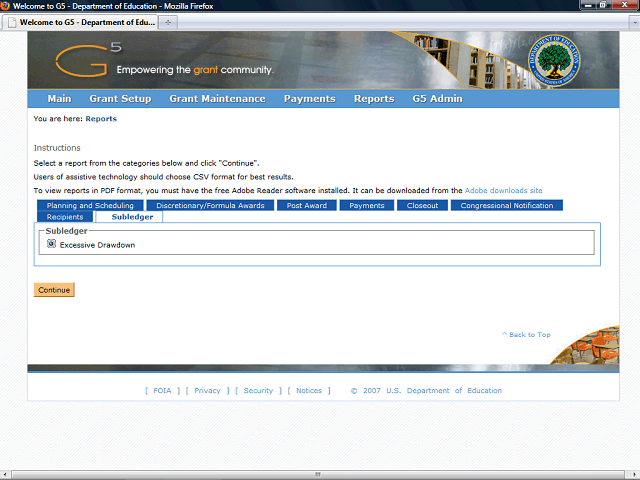Restore down the Firefox window
Screen dimensions: 640x480
(x=603, y=5)
